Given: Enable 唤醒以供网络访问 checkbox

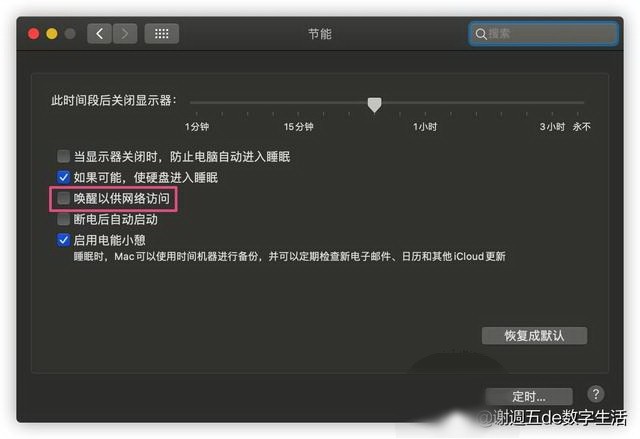Looking at the screenshot, I should [63, 198].
